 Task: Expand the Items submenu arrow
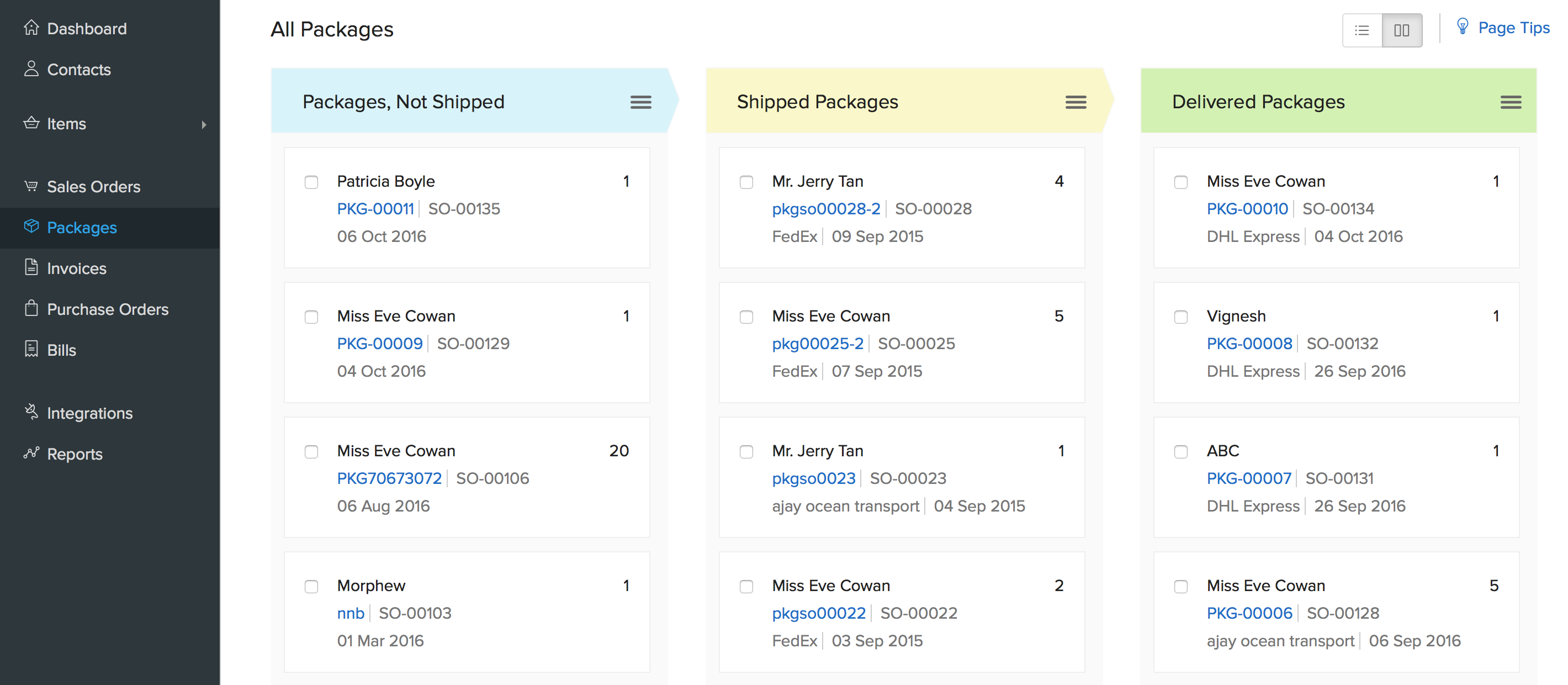pos(204,124)
